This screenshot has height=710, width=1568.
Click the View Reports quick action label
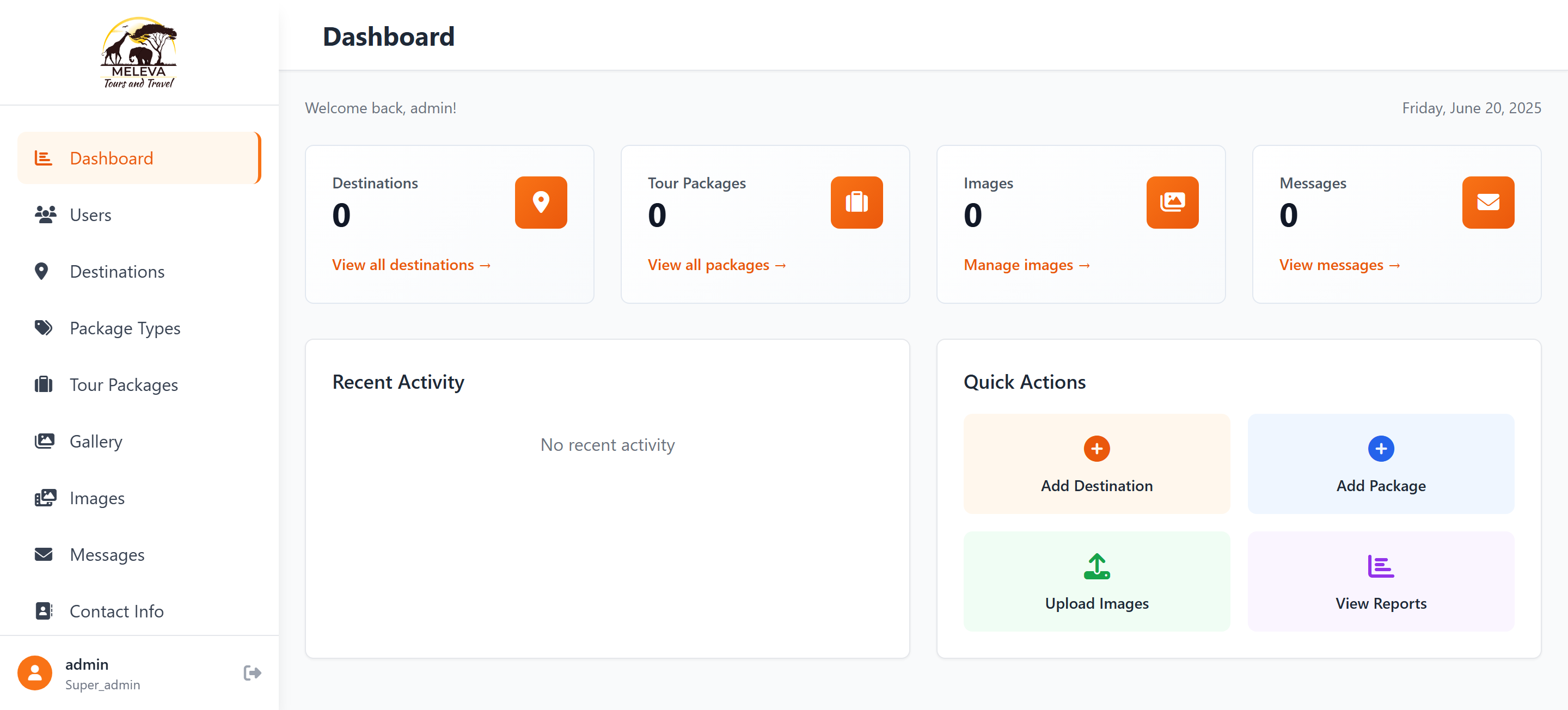1381,603
